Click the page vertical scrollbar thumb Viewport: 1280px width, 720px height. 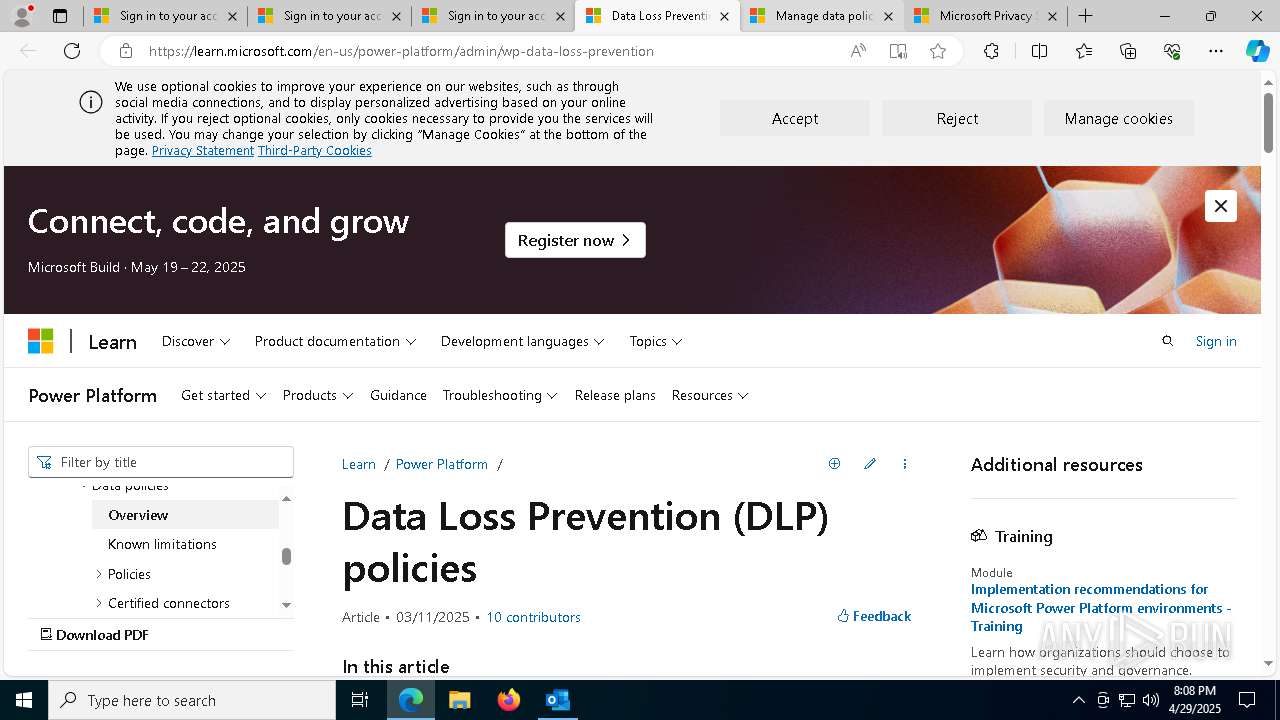pos(1268,123)
